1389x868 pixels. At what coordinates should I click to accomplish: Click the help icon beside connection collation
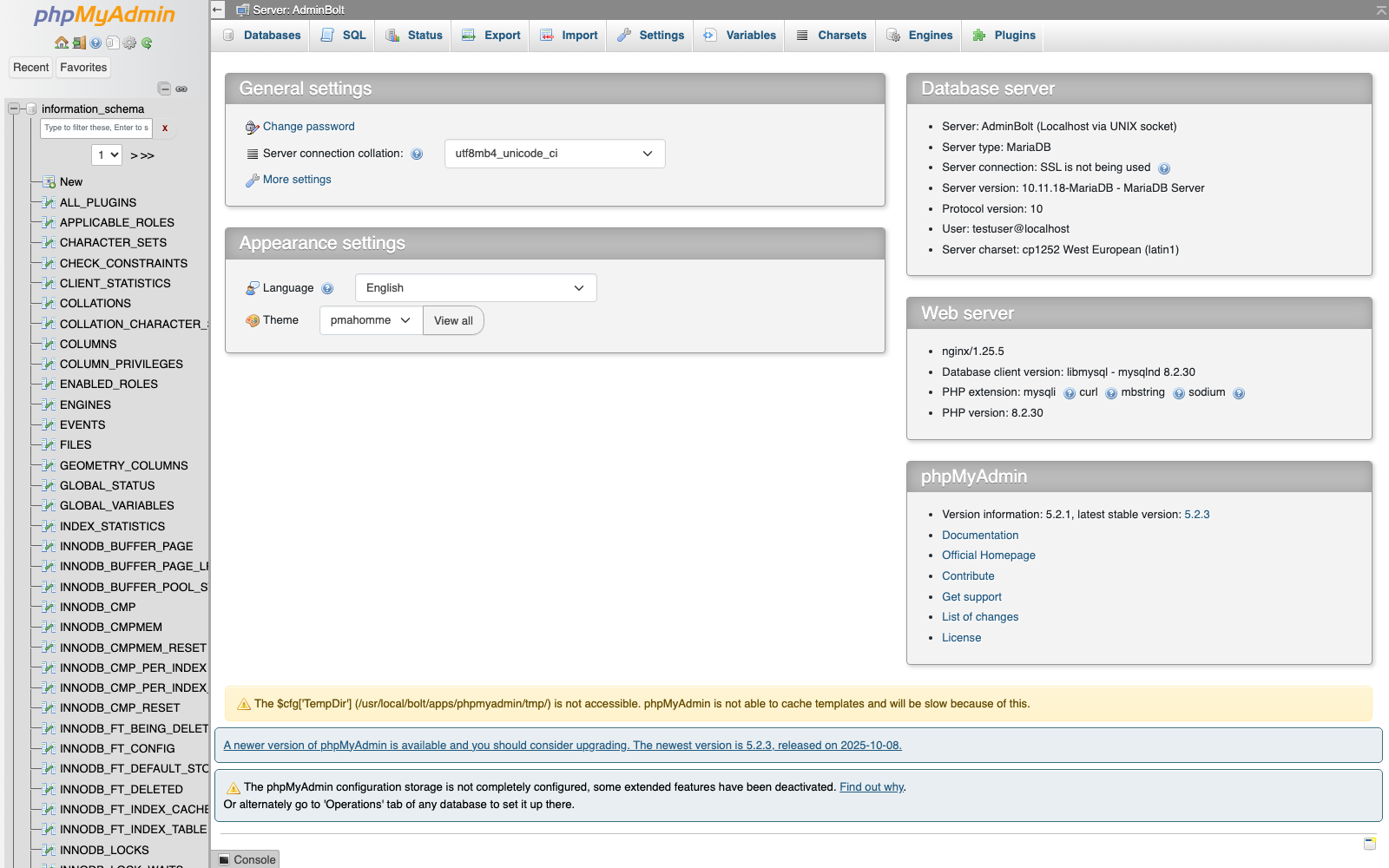click(x=417, y=154)
